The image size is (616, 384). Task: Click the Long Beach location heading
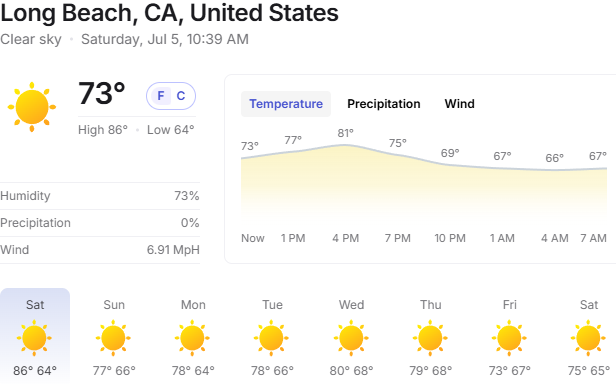click(169, 13)
